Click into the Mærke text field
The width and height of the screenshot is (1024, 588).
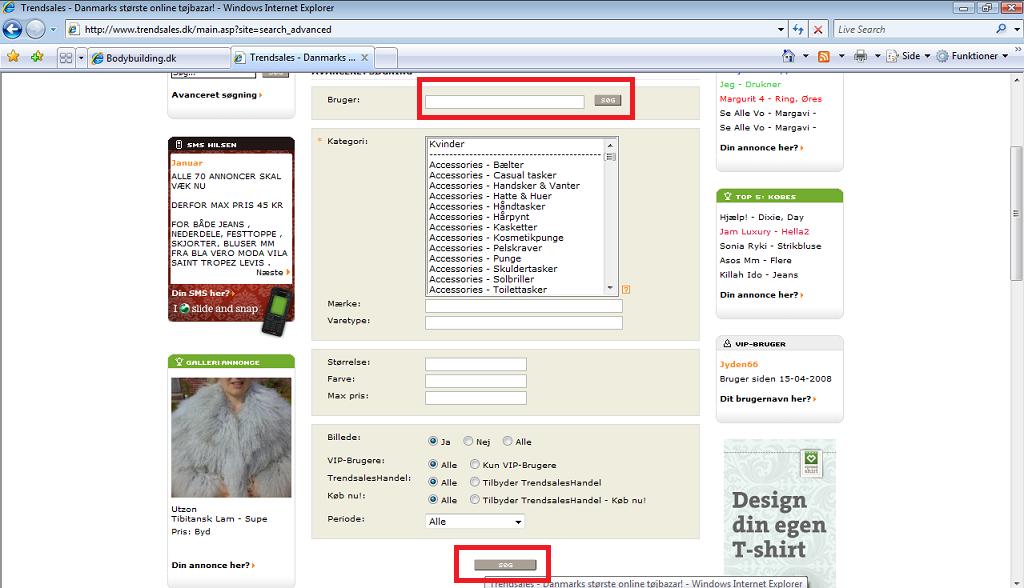click(x=524, y=306)
